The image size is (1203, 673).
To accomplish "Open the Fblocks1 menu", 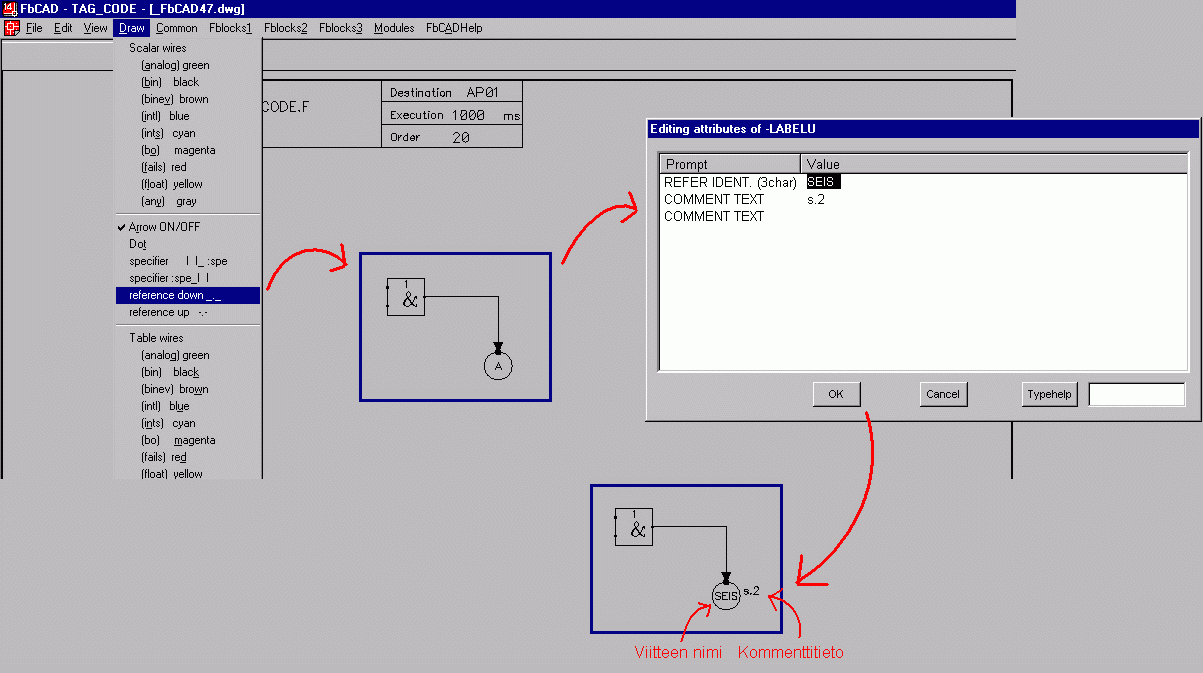I will [x=231, y=28].
